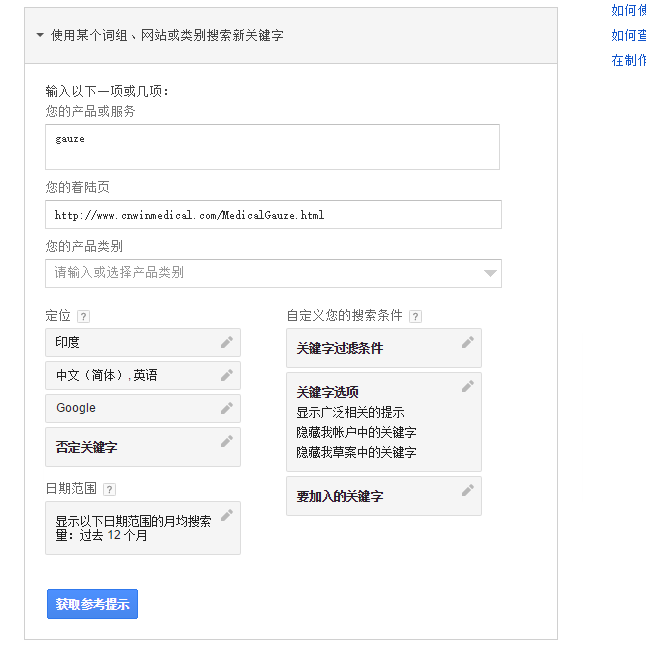Click the product category dropdown arrow
Screen dimensions: 646x655
490,273
